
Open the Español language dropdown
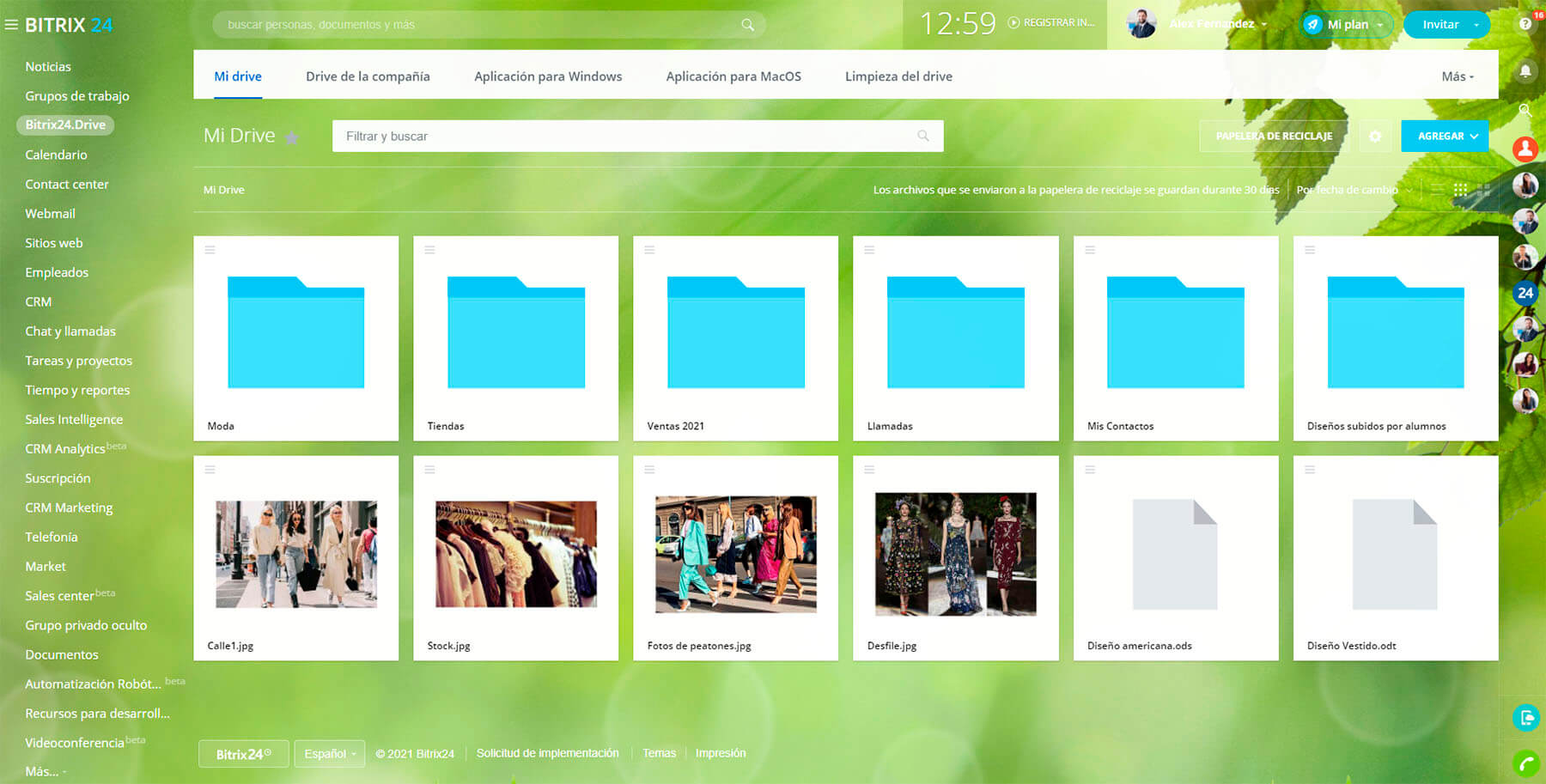329,754
